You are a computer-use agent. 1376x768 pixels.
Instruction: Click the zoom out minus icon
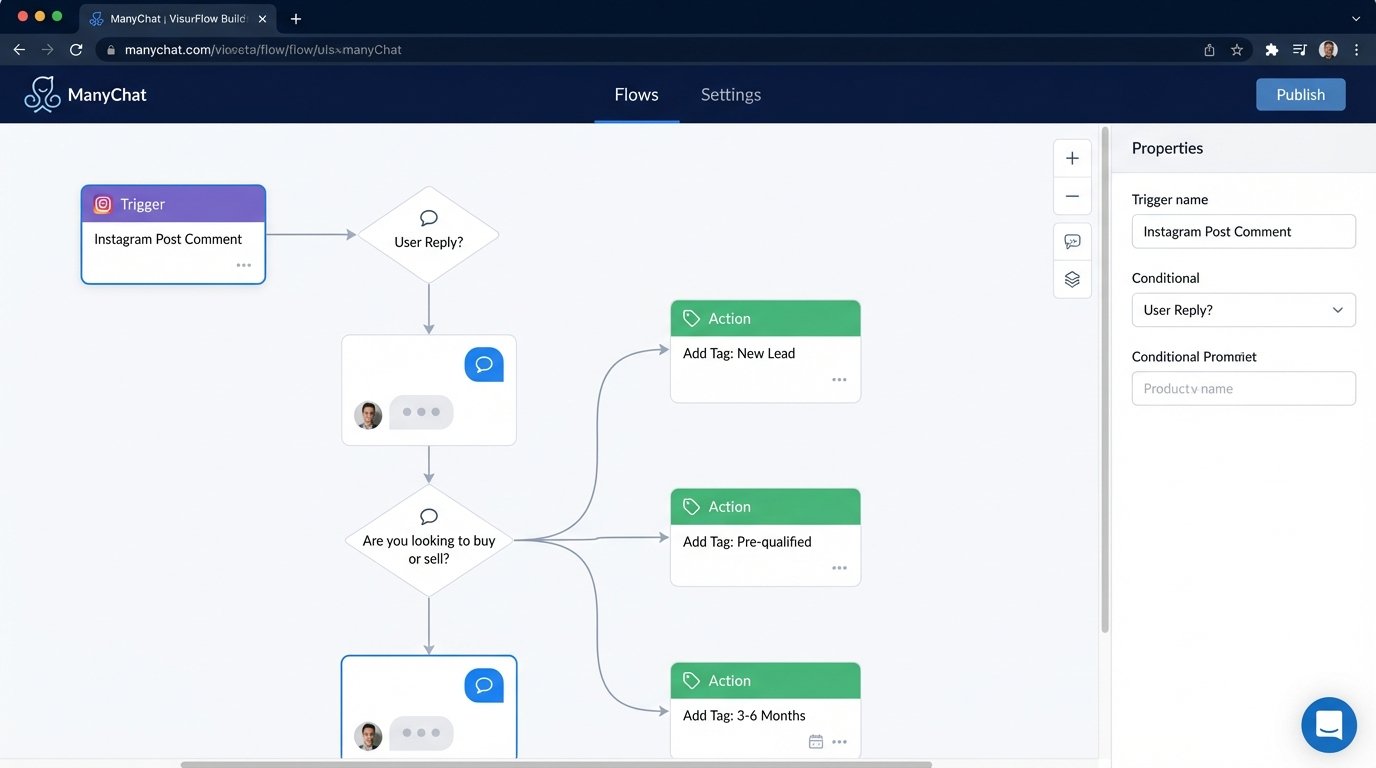pos(1072,196)
